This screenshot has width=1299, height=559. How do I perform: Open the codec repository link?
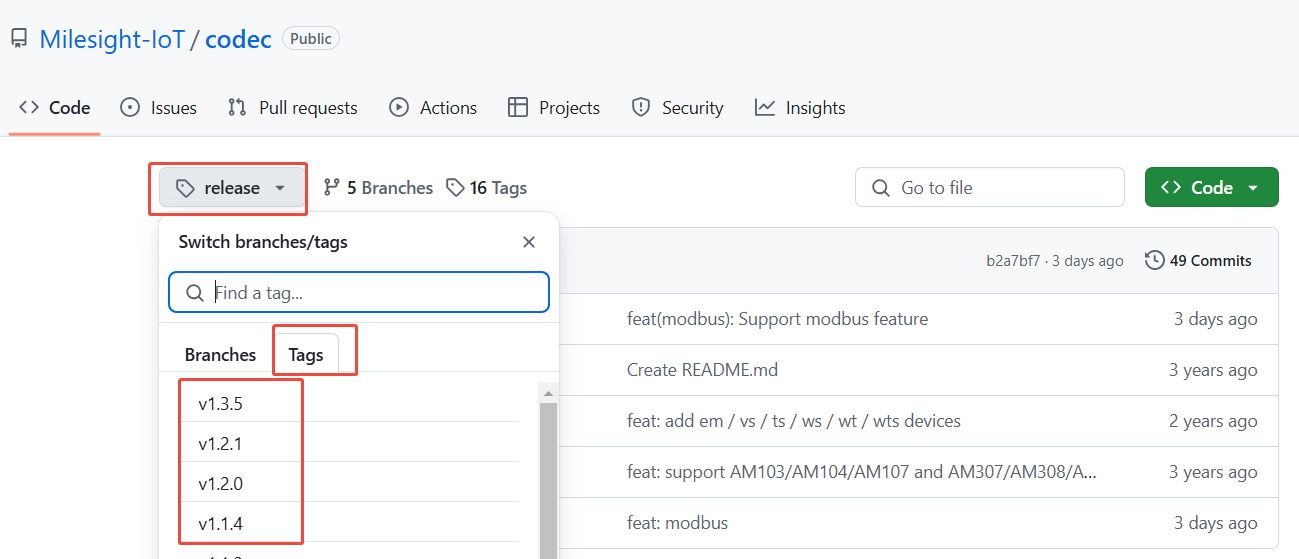point(238,39)
